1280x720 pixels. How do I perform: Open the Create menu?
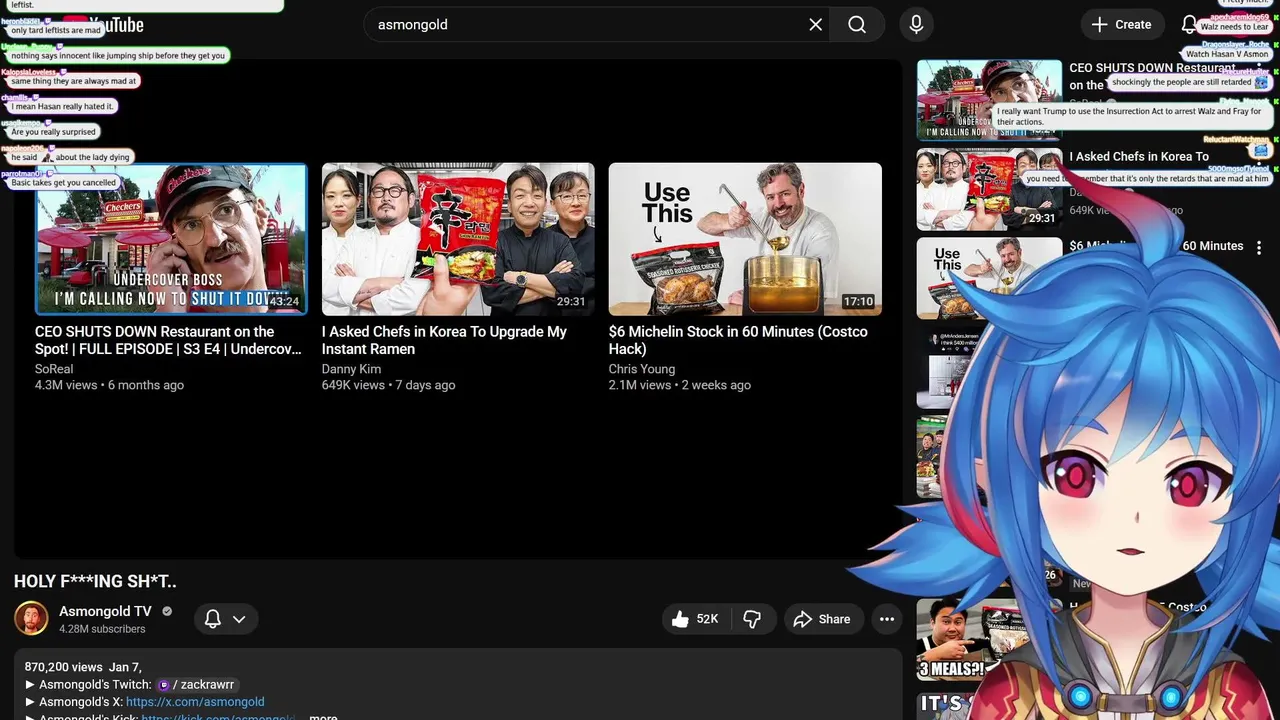point(1122,25)
